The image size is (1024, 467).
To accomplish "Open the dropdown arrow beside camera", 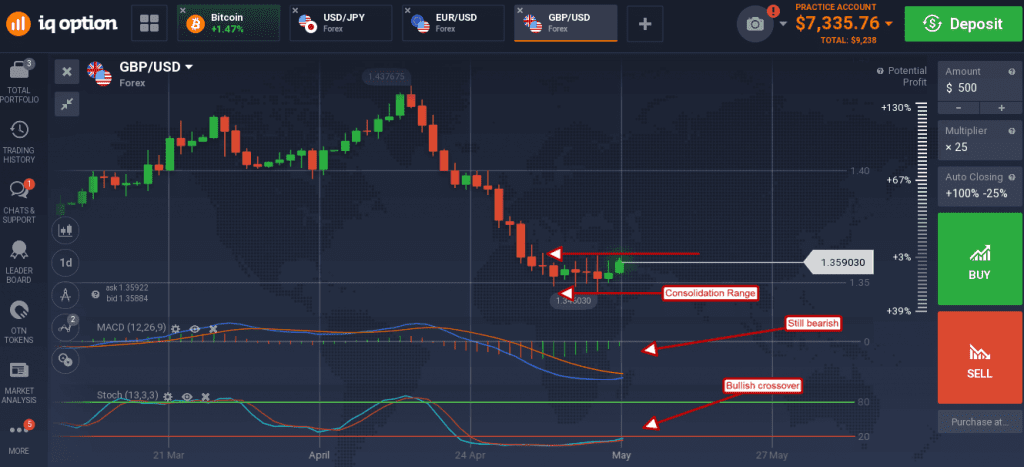I will coord(783,24).
